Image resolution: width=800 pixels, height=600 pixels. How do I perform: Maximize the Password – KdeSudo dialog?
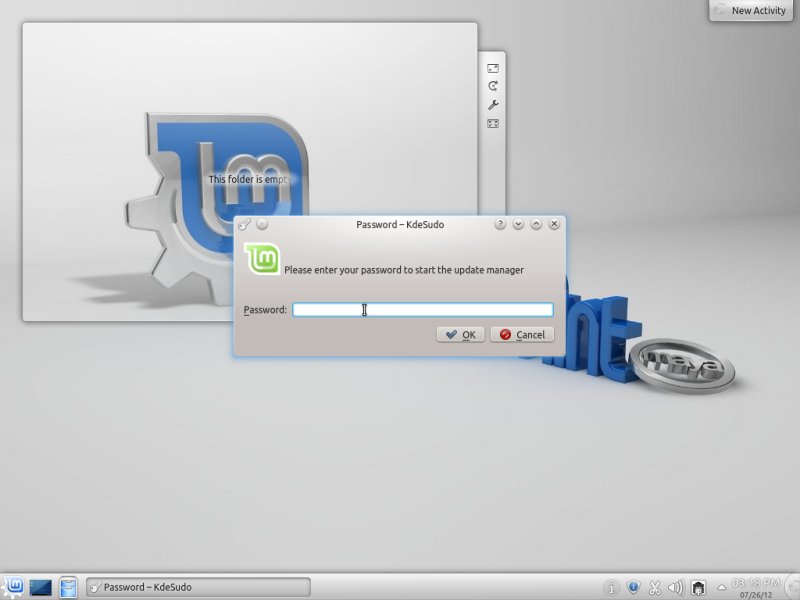click(x=536, y=224)
